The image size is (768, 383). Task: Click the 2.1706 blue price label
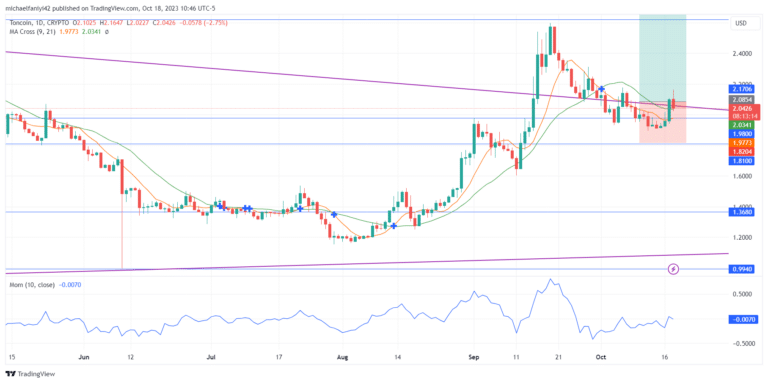743,89
